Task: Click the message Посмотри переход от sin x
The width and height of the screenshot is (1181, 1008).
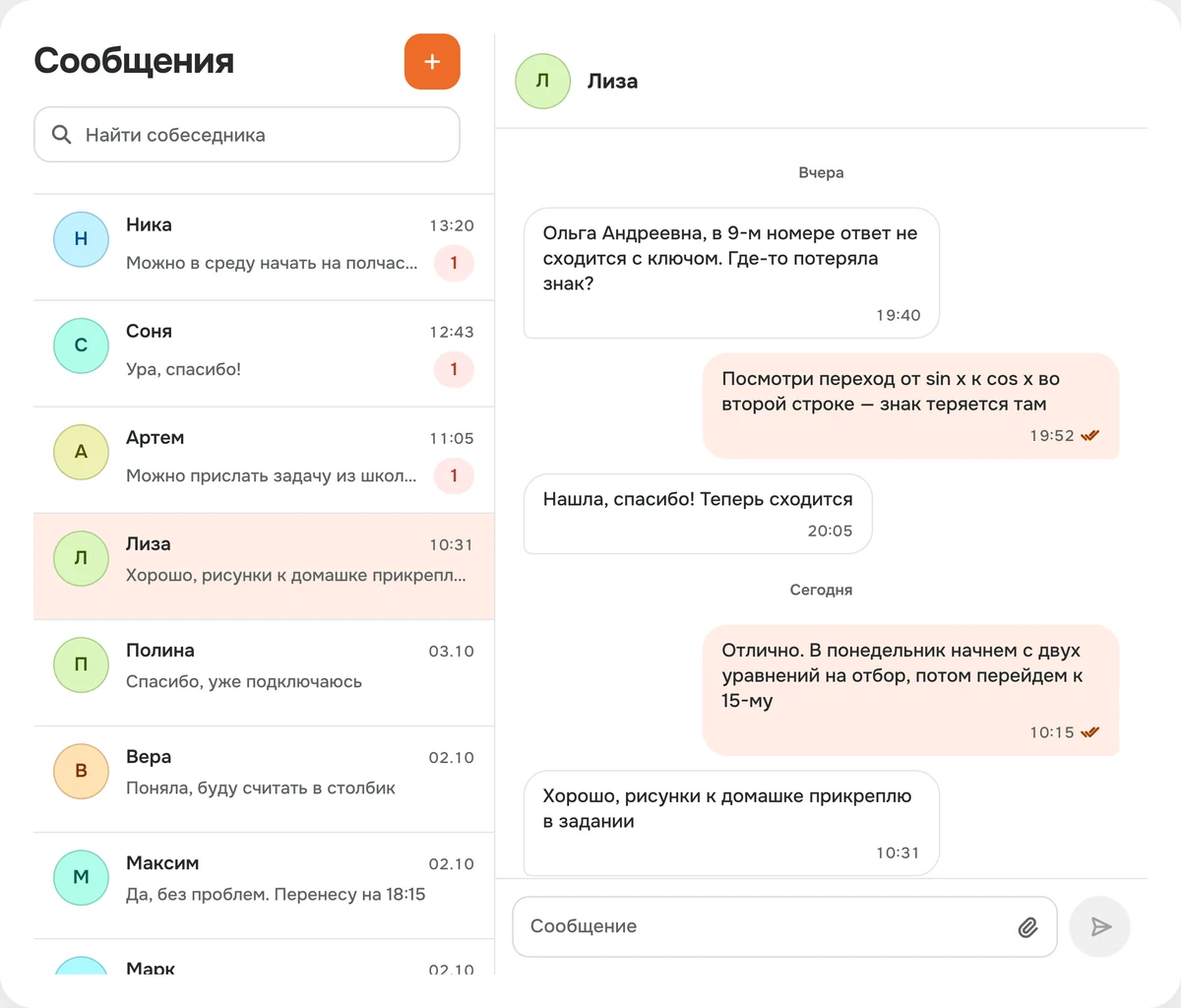Action: click(x=911, y=406)
